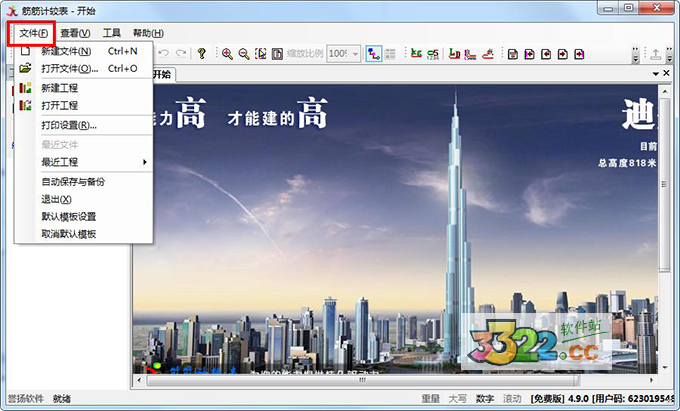Click the zoom out magnifier icon

pos(244,54)
